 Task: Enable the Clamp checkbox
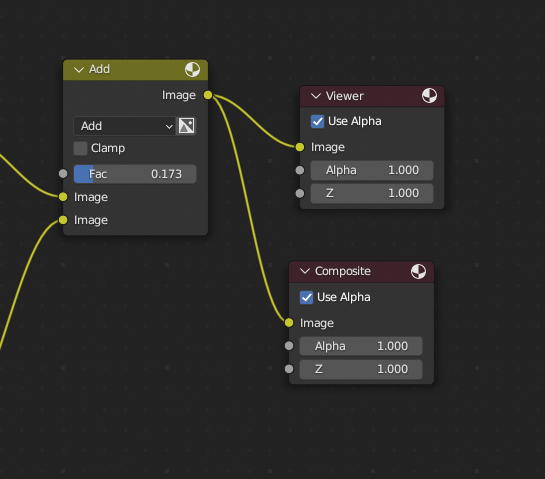[80, 148]
